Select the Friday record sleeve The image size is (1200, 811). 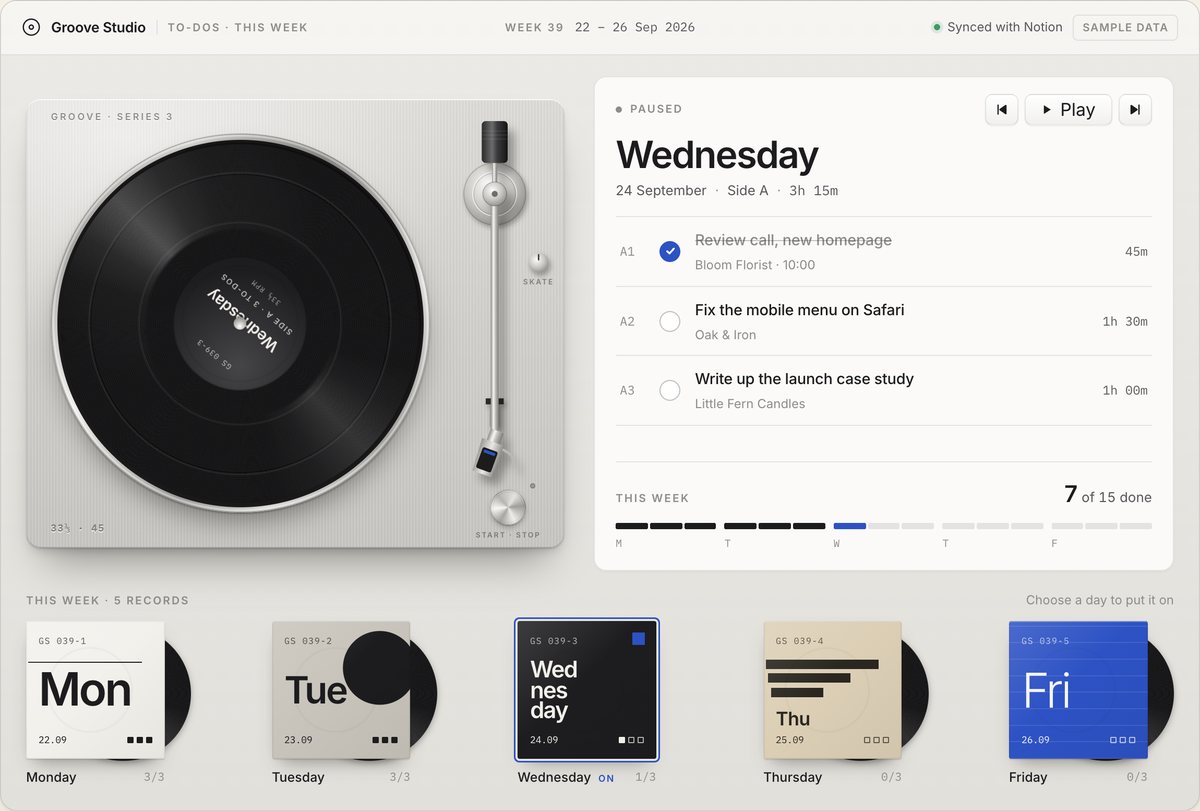pyautogui.click(x=1078, y=690)
